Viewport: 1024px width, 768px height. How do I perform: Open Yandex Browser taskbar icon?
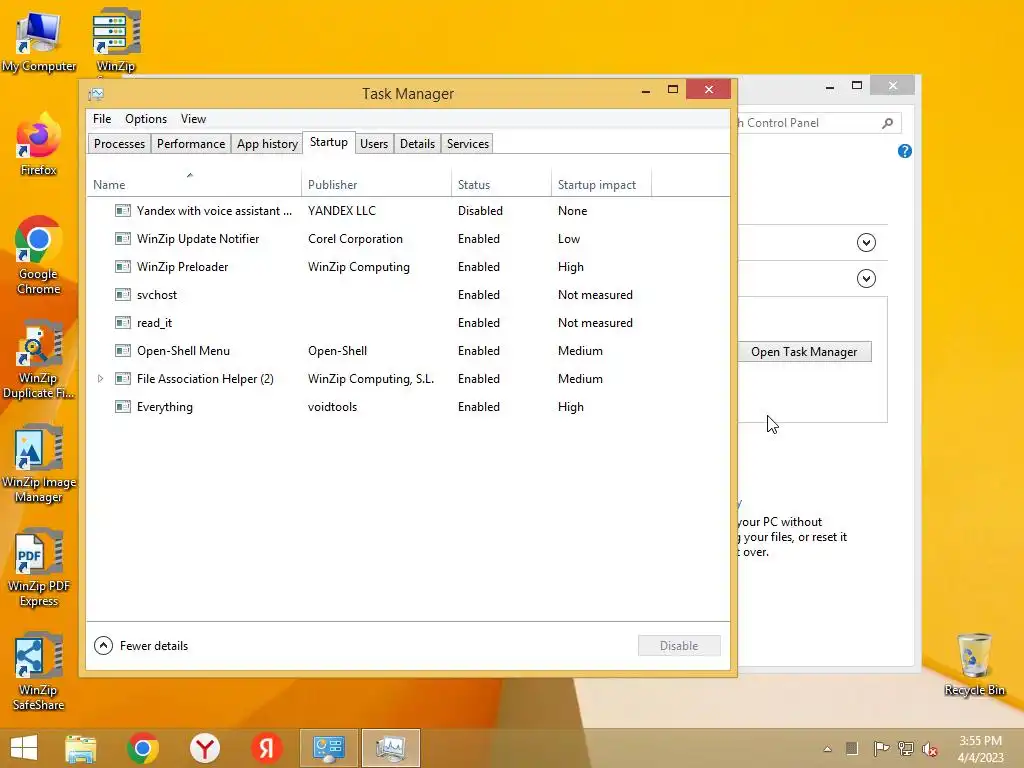click(x=204, y=748)
